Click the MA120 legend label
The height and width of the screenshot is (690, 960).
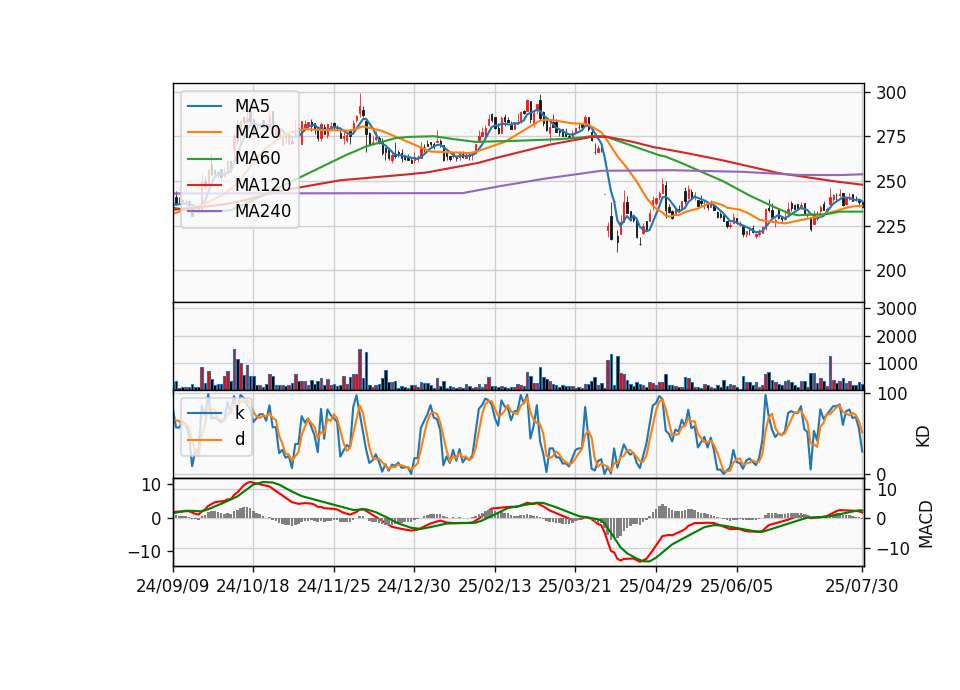click(263, 184)
